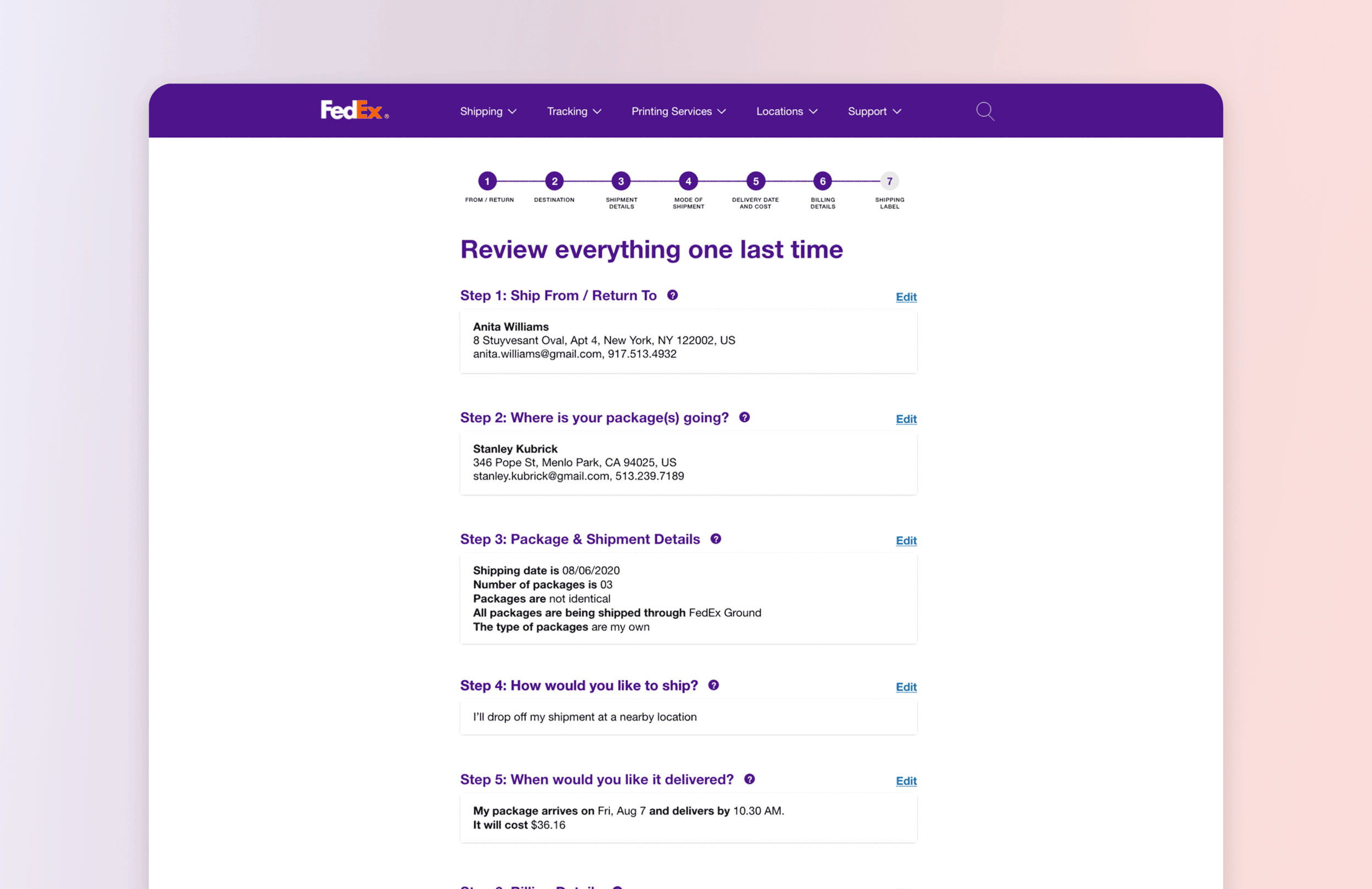Image resolution: width=1372 pixels, height=889 pixels.
Task: Go to step 1 From / Return circle
Action: click(x=487, y=181)
